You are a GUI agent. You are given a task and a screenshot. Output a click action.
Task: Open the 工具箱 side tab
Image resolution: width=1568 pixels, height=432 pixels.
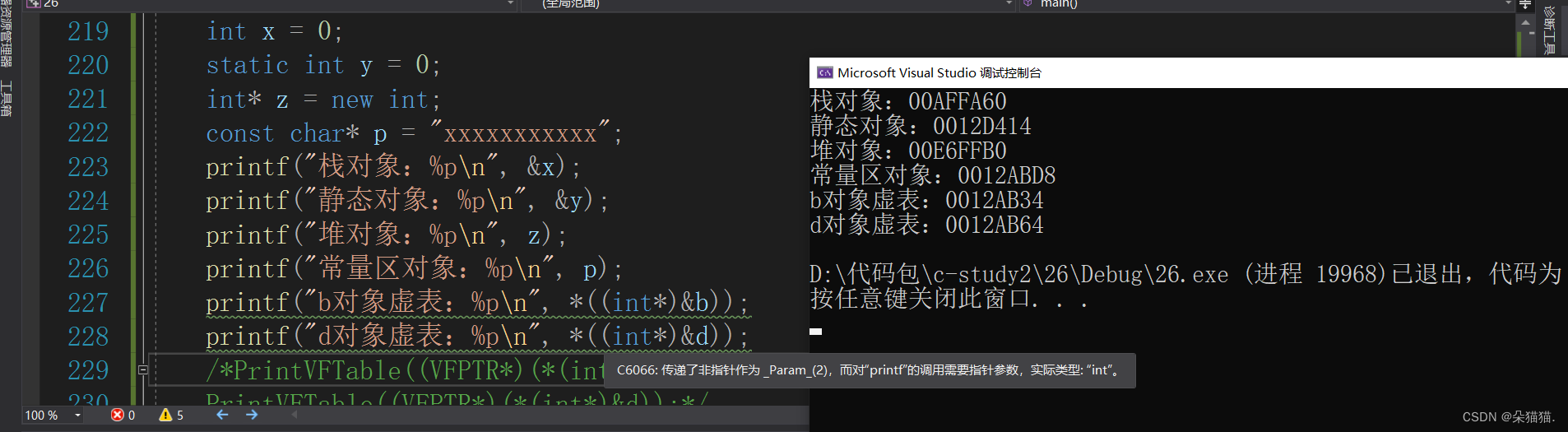pos(7,99)
